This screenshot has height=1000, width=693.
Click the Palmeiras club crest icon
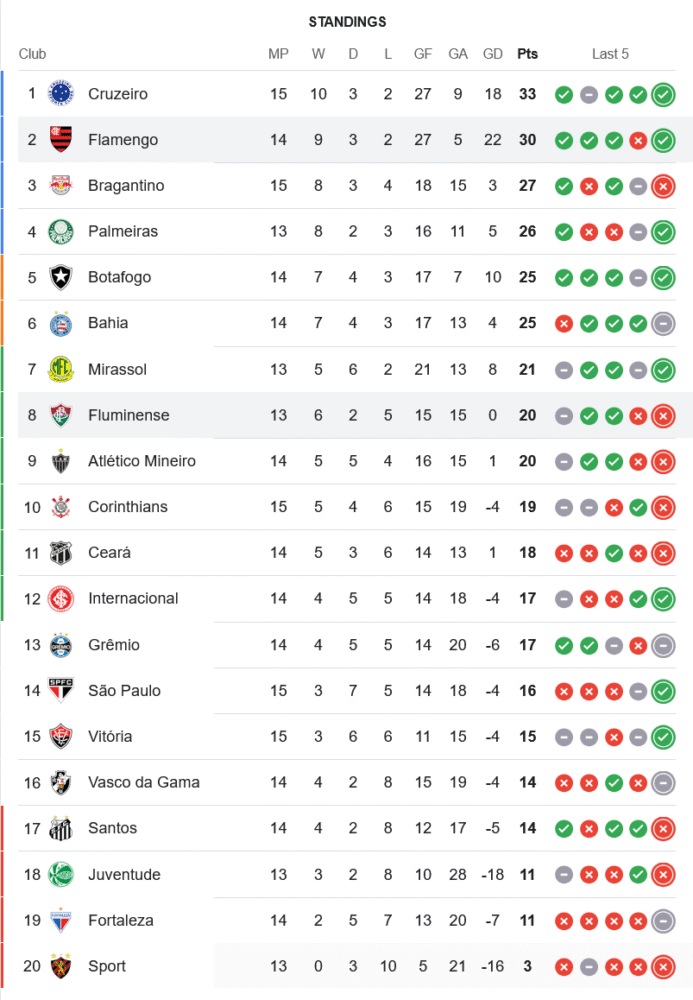pos(61,232)
